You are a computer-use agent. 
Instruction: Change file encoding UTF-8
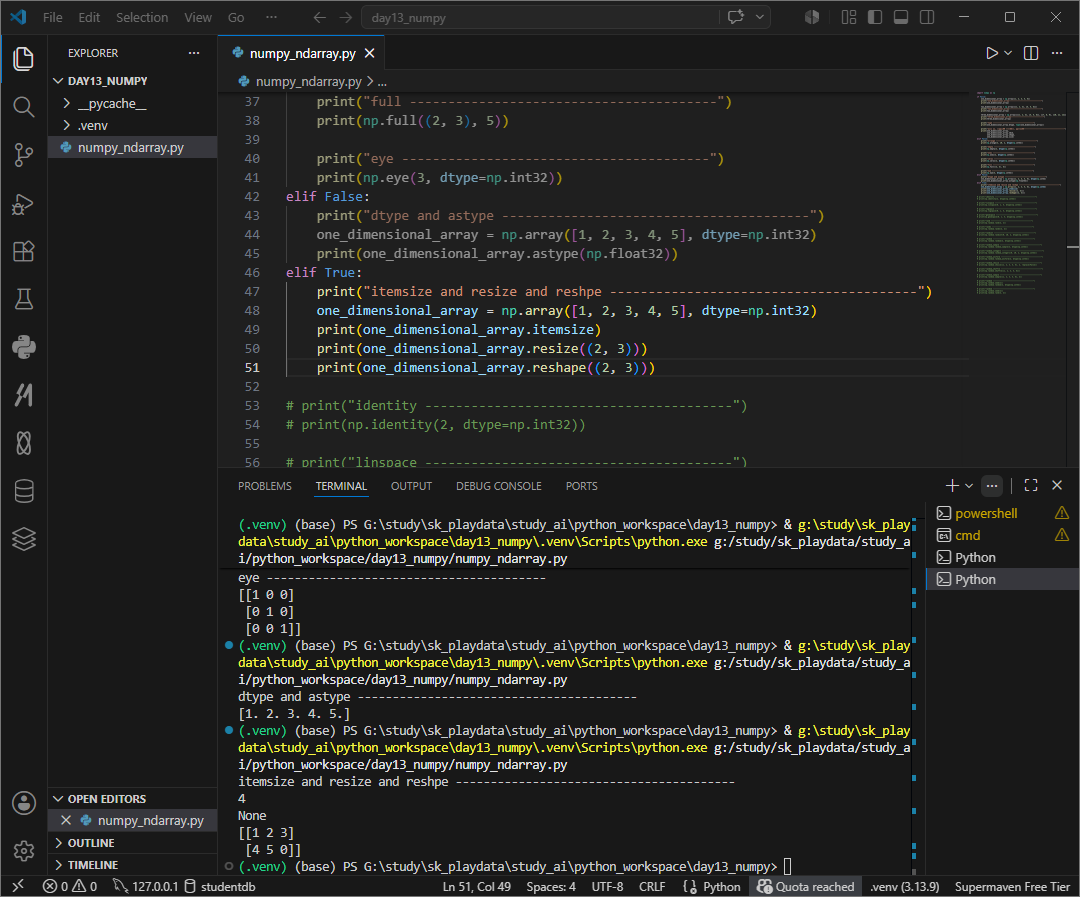(607, 886)
